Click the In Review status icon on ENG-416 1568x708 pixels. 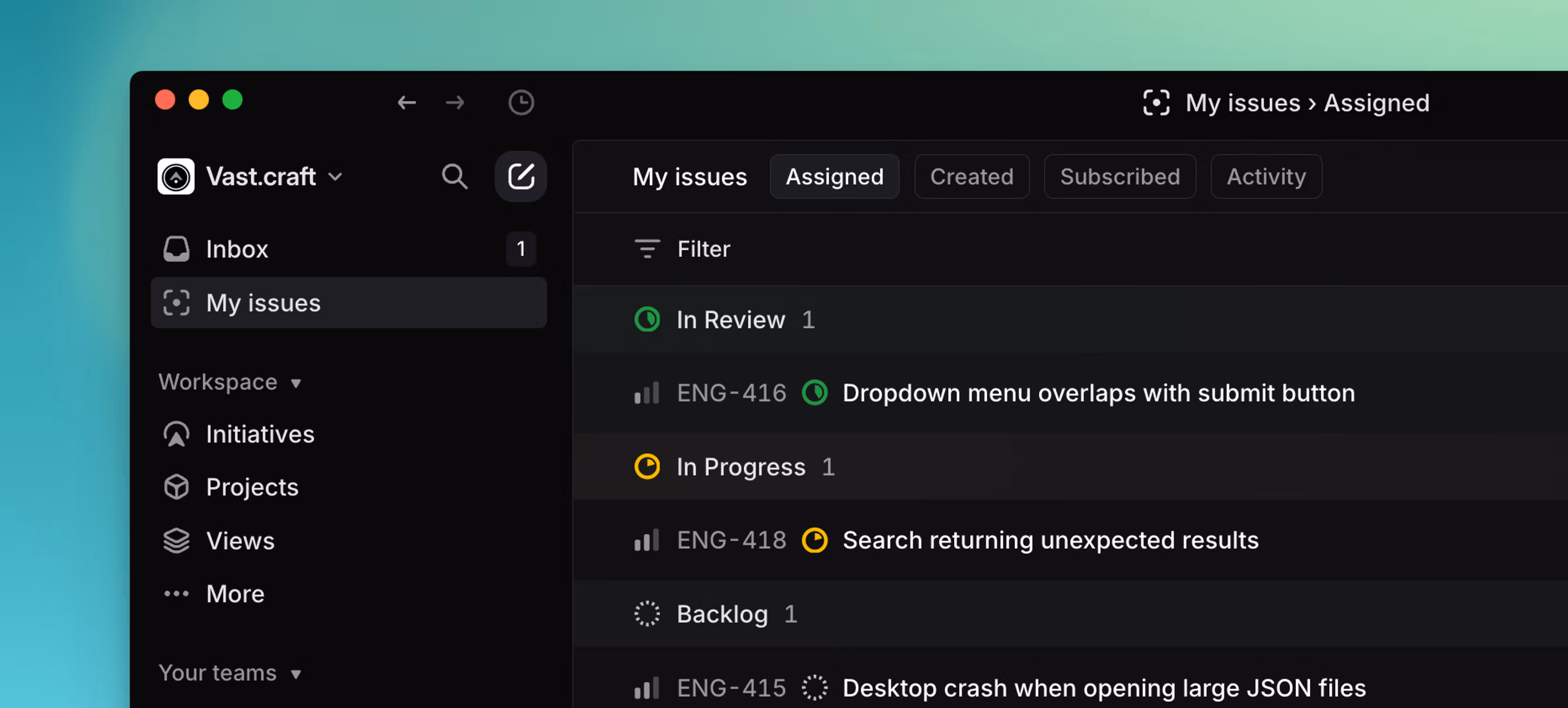(x=814, y=393)
